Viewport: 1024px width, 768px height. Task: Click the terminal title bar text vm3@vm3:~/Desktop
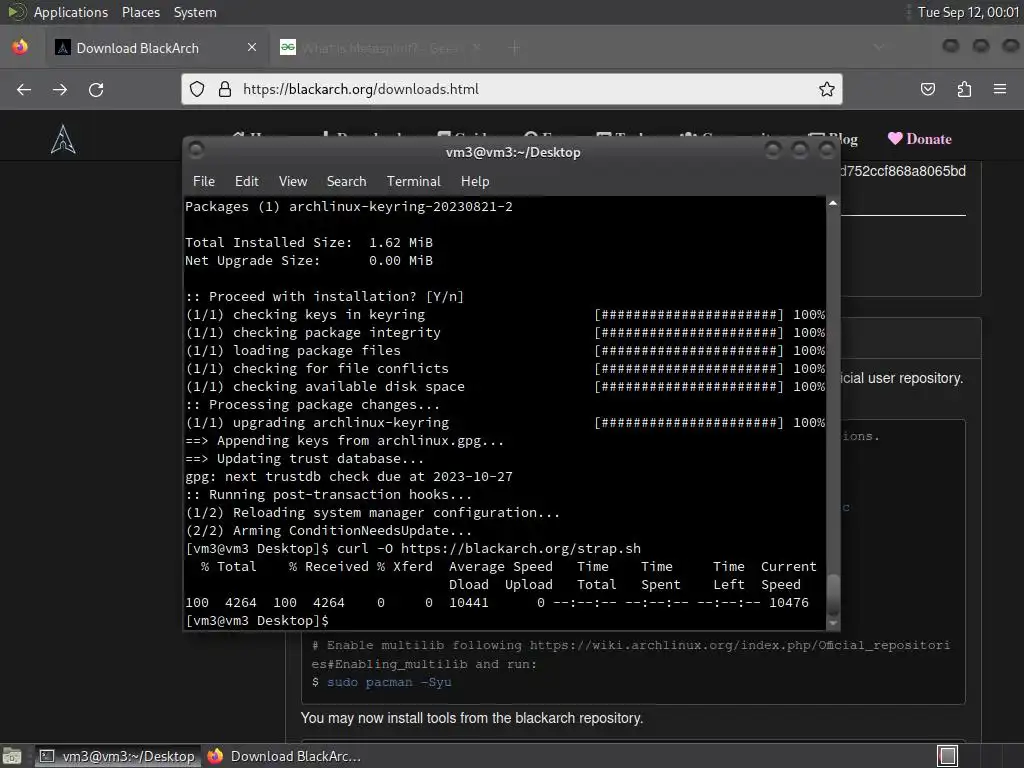513,152
